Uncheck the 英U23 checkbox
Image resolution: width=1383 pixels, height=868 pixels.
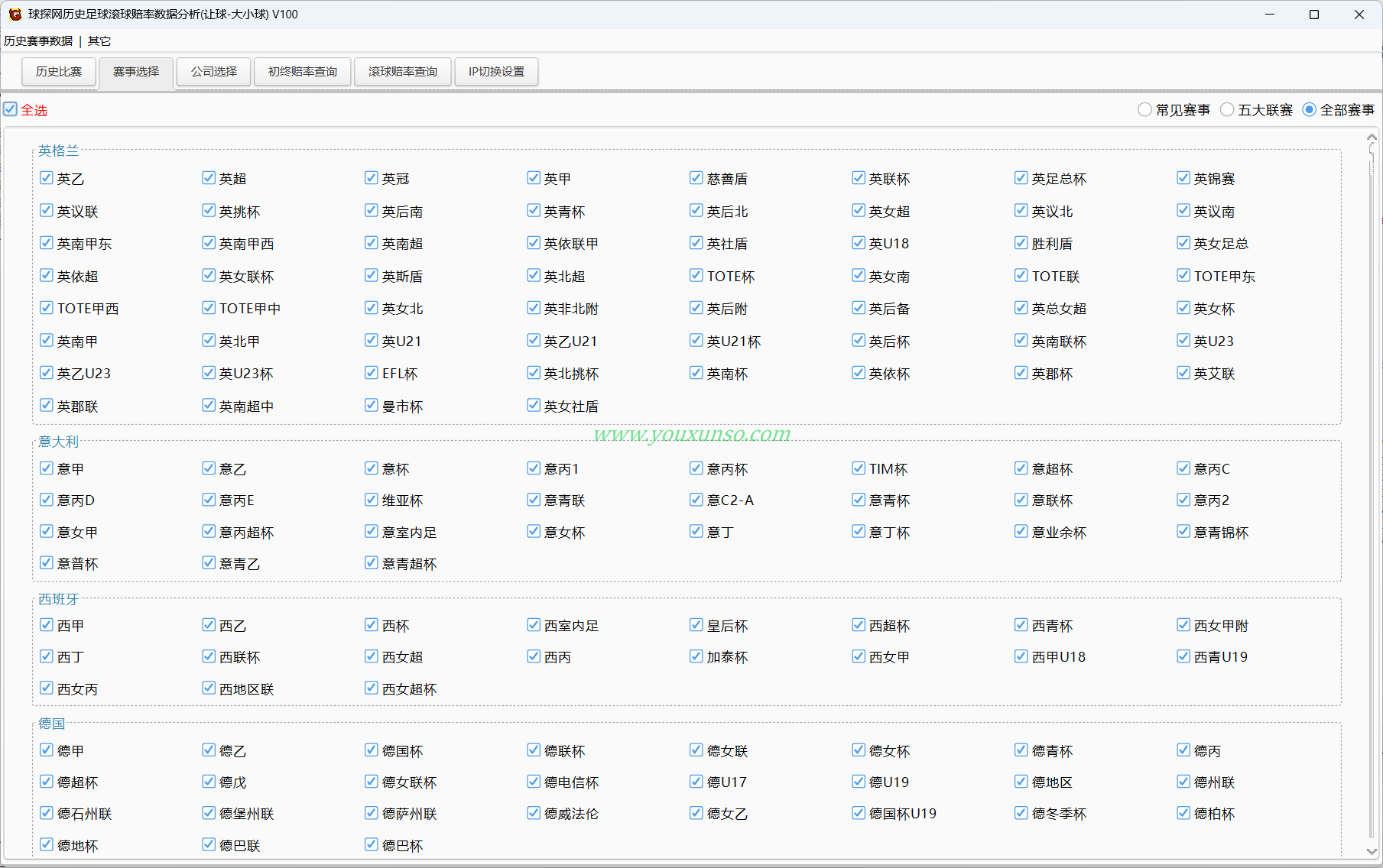[x=1183, y=340]
